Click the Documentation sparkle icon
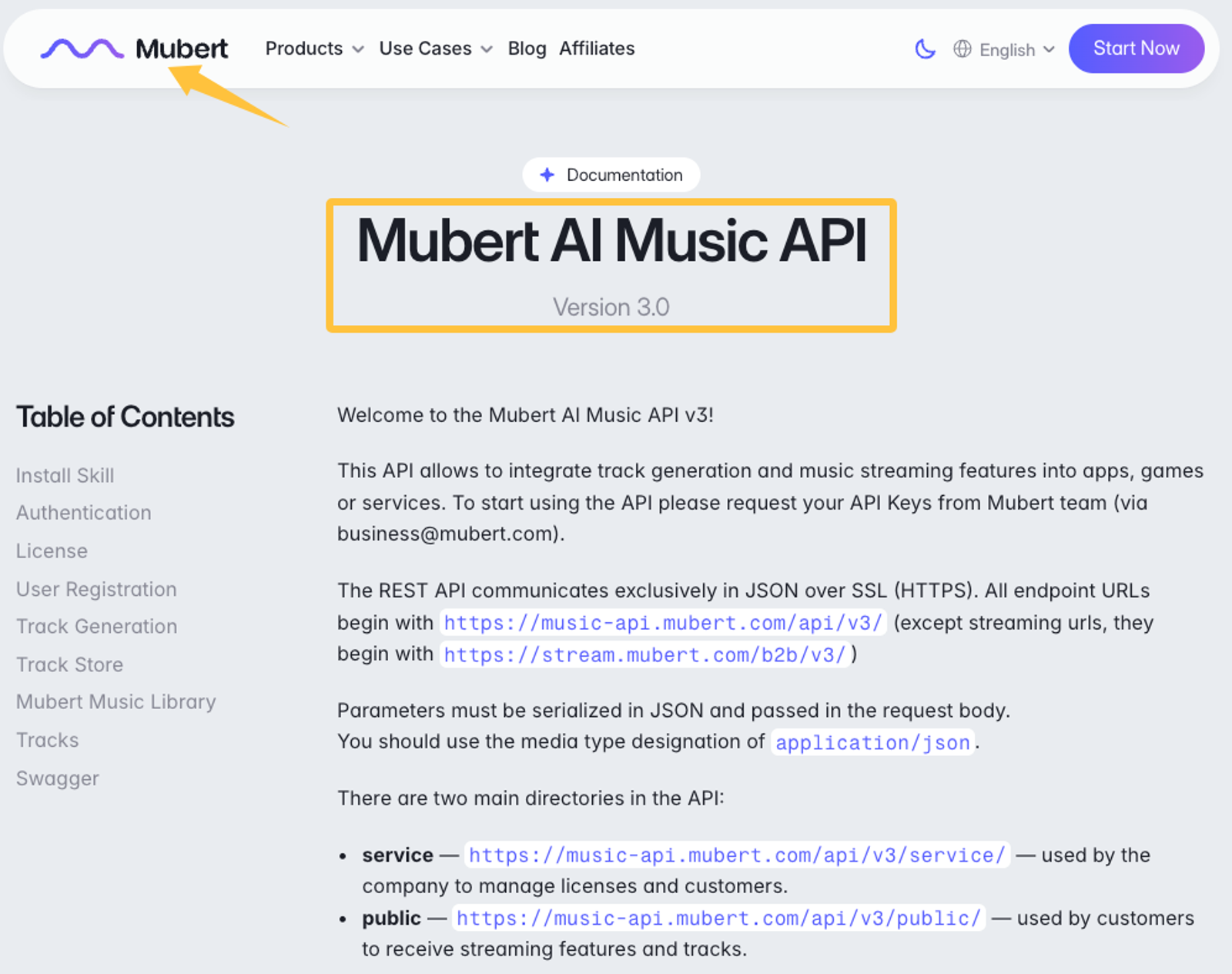Screen dimensions: 1232x974 pyautogui.click(x=547, y=175)
